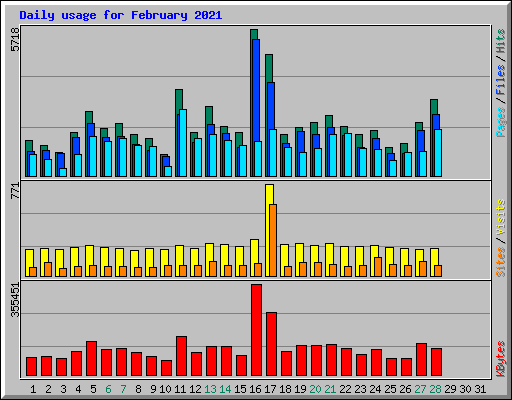The image size is (512, 400).
Task: Select day 9 on the x-axis
Action: coord(153,389)
